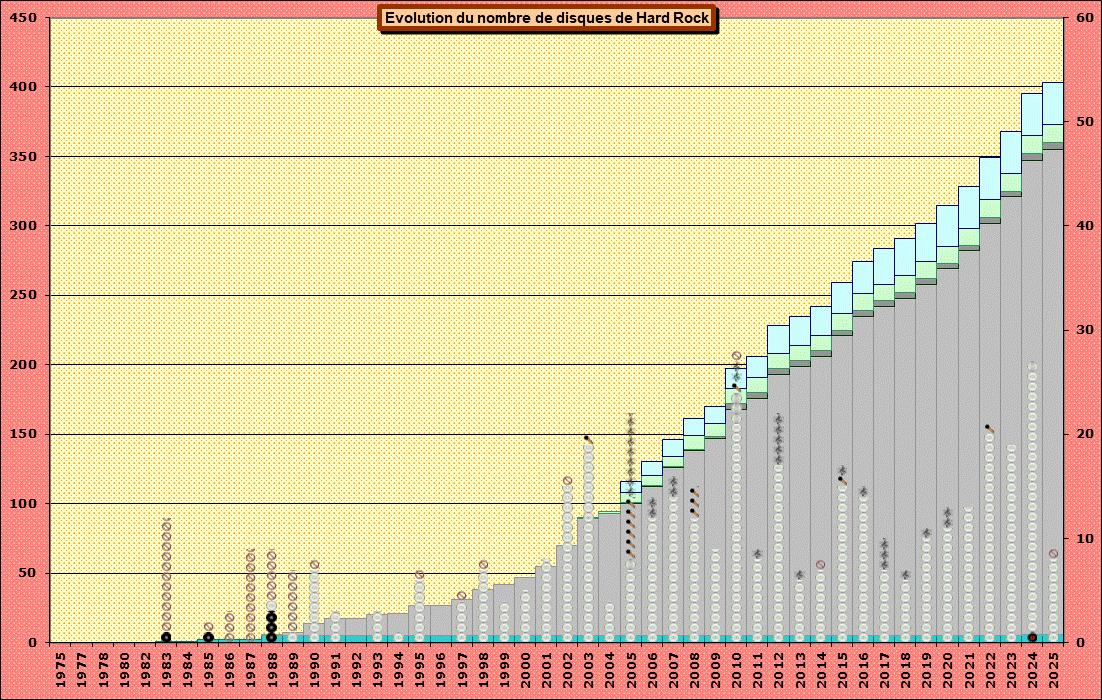Click the 200 value on the left axis
The image size is (1102, 700).
25,365
